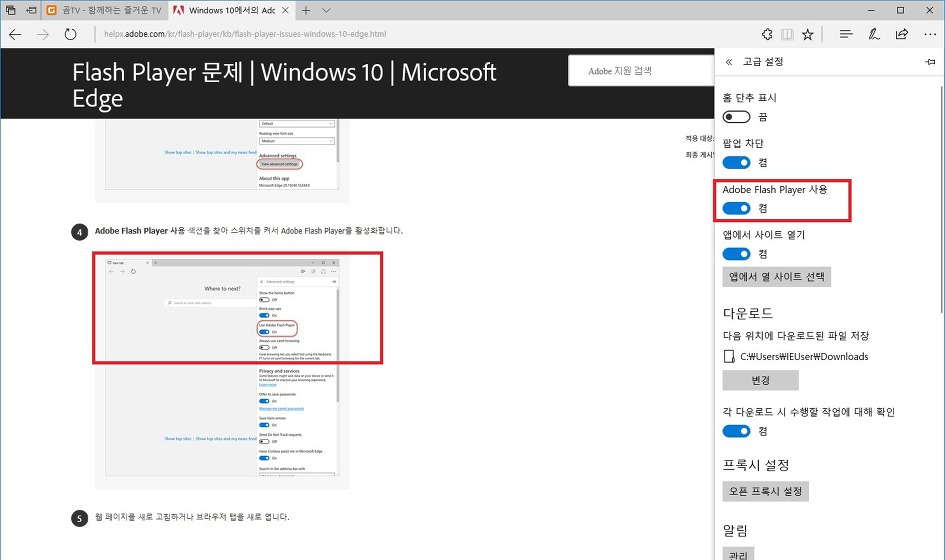Click 앱에서 열 사이트 선택 button
Screen dimensions: 945x560
click(777, 277)
